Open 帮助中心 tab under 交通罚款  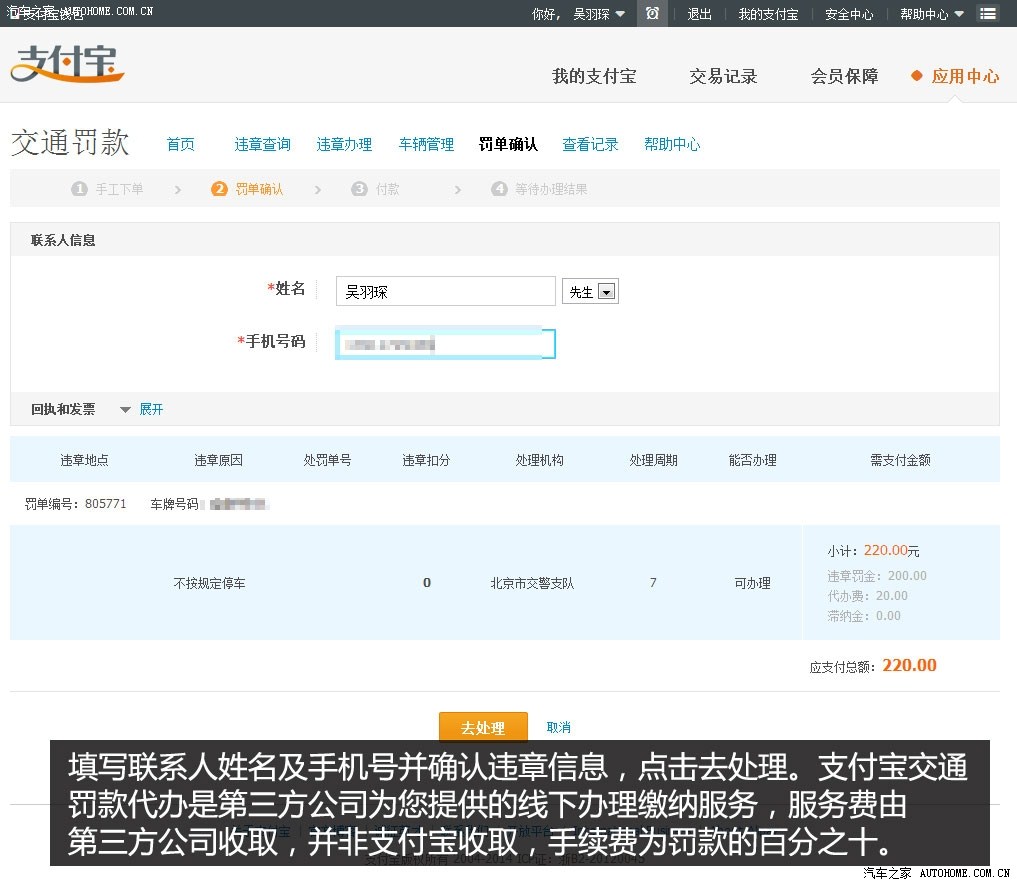coord(672,144)
